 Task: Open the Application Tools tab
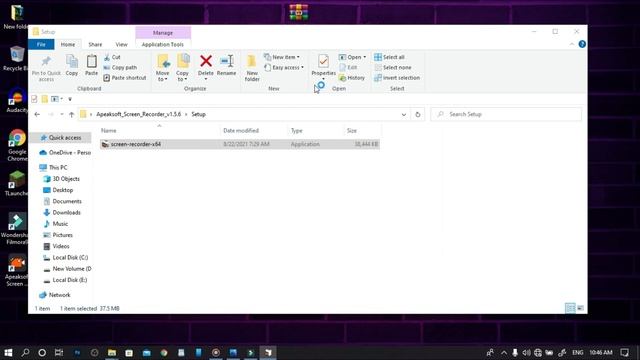pyautogui.click(x=163, y=44)
